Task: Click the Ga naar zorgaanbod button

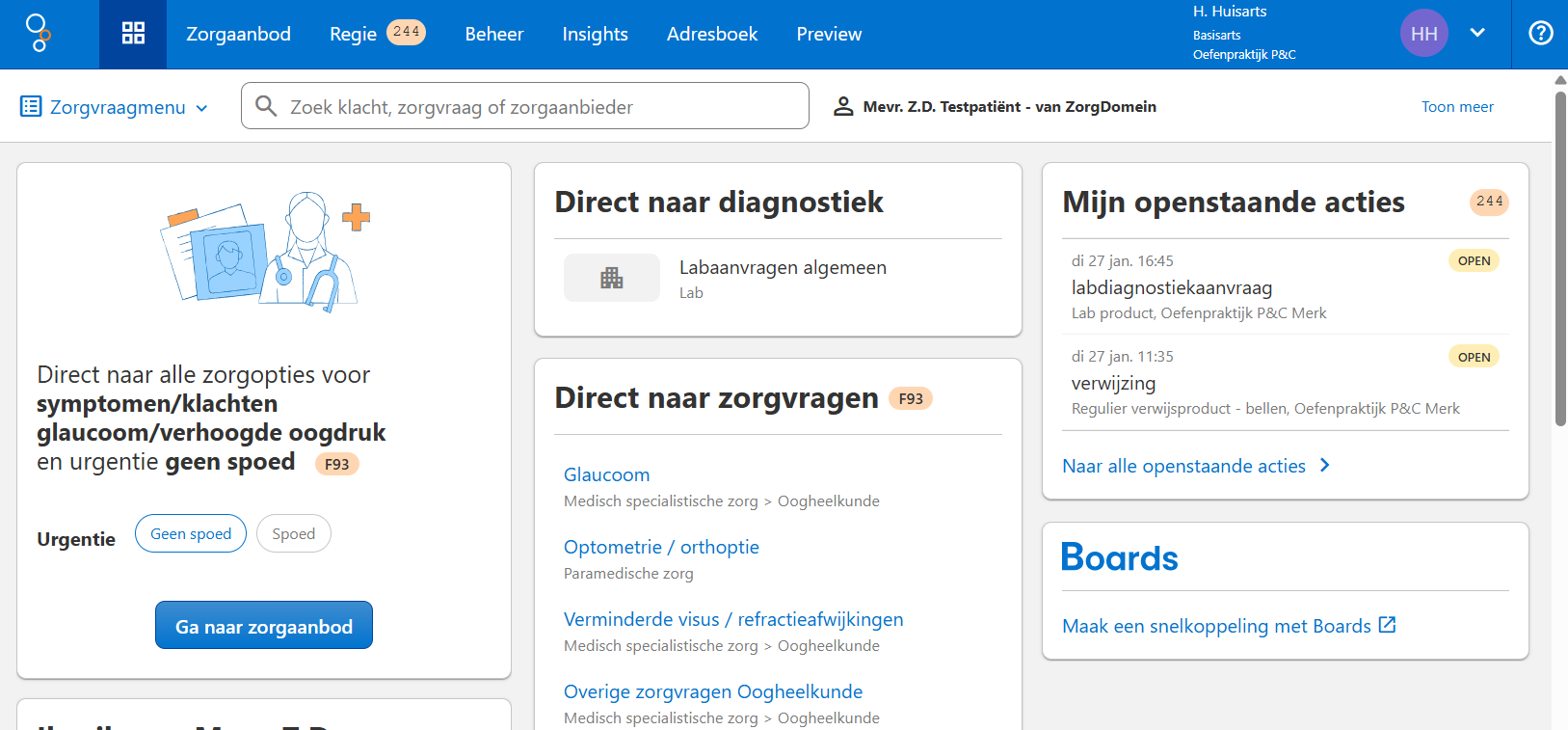Action: tap(264, 626)
